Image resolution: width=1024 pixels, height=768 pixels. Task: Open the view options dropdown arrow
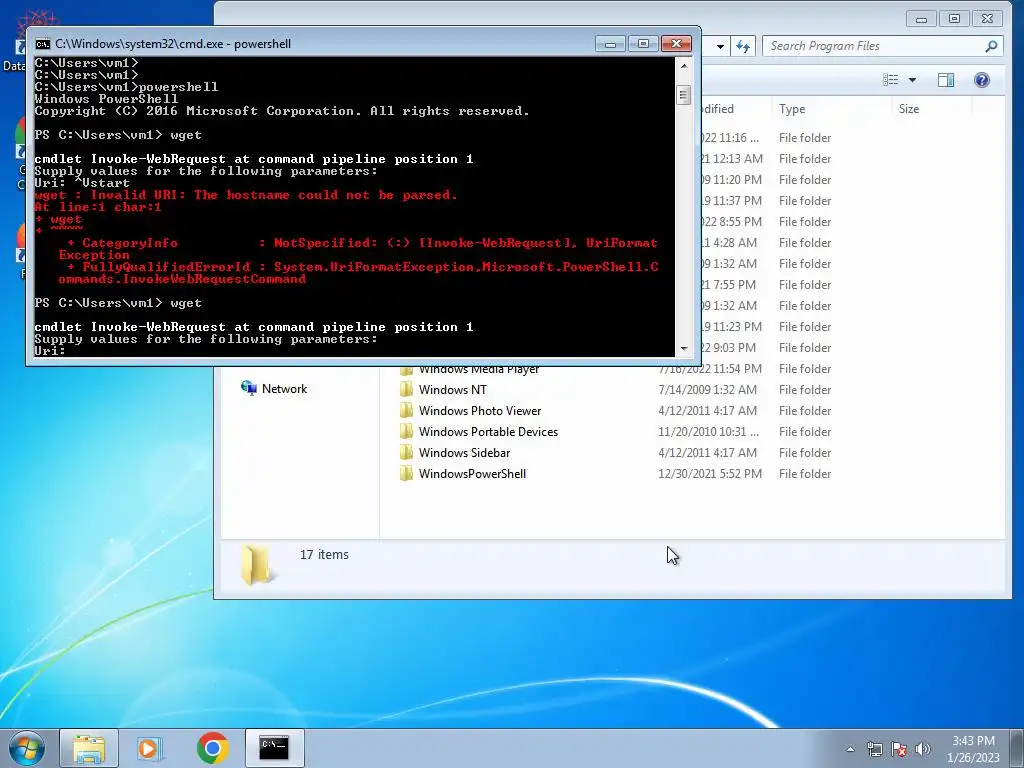point(912,80)
